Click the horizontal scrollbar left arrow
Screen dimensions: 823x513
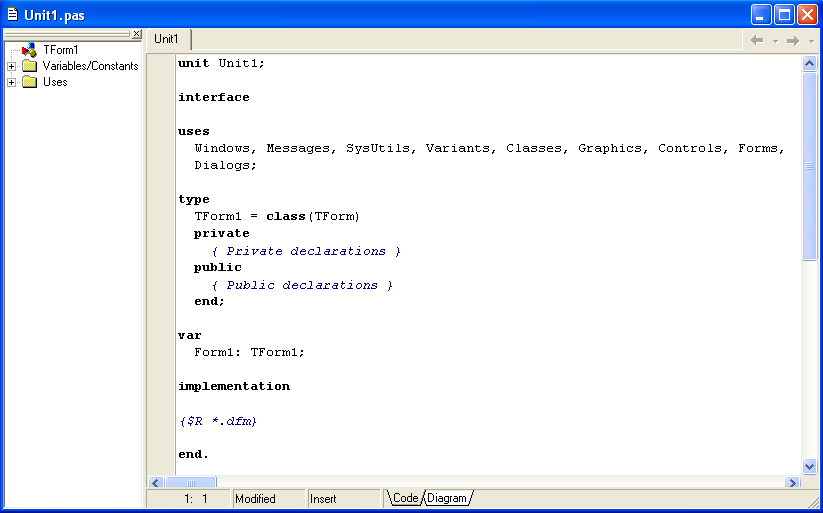(x=156, y=483)
